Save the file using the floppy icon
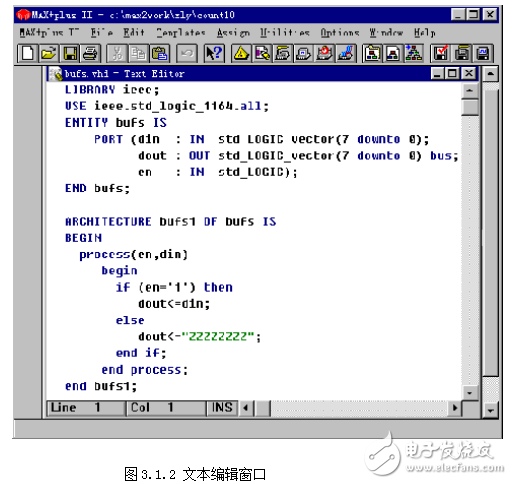Image resolution: width=512 pixels, height=484 pixels. [70, 53]
